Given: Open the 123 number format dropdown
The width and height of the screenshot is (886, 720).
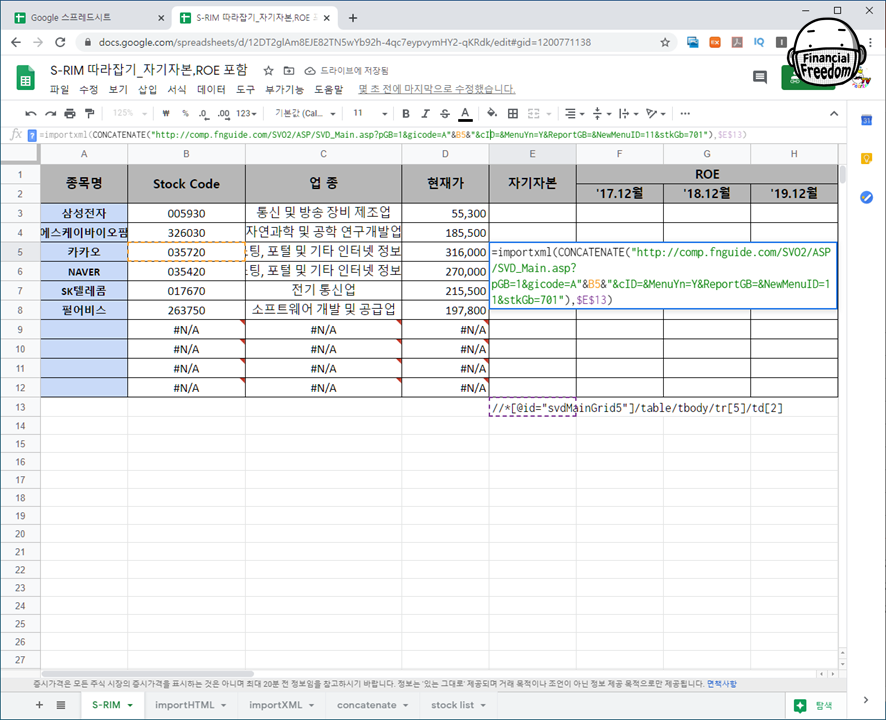Looking at the screenshot, I should 246,114.
